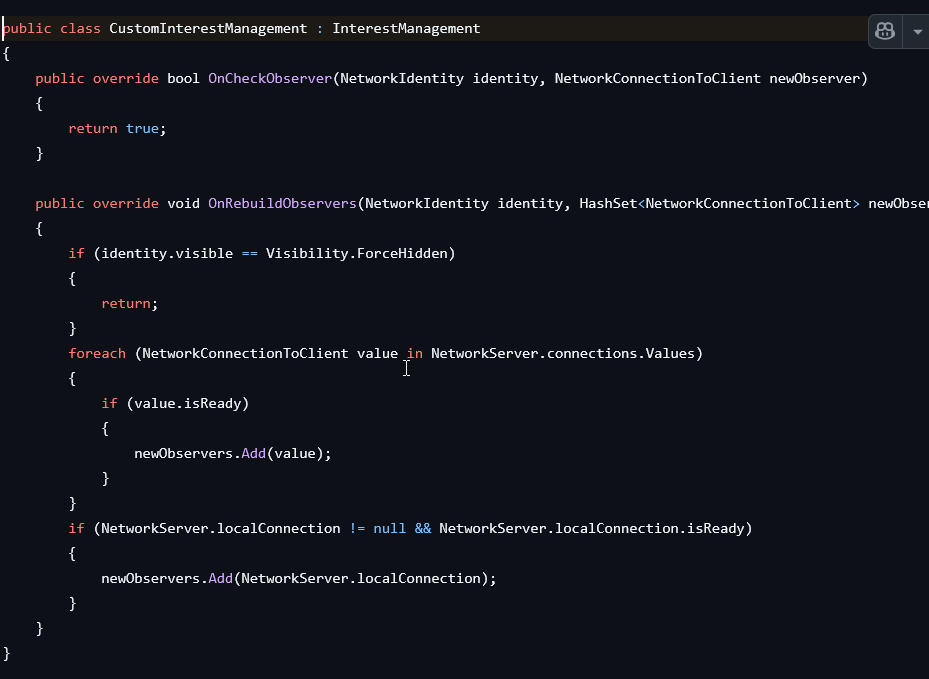This screenshot has width=929, height=679.
Task: Click the bool return type keyword
Action: coord(184,78)
